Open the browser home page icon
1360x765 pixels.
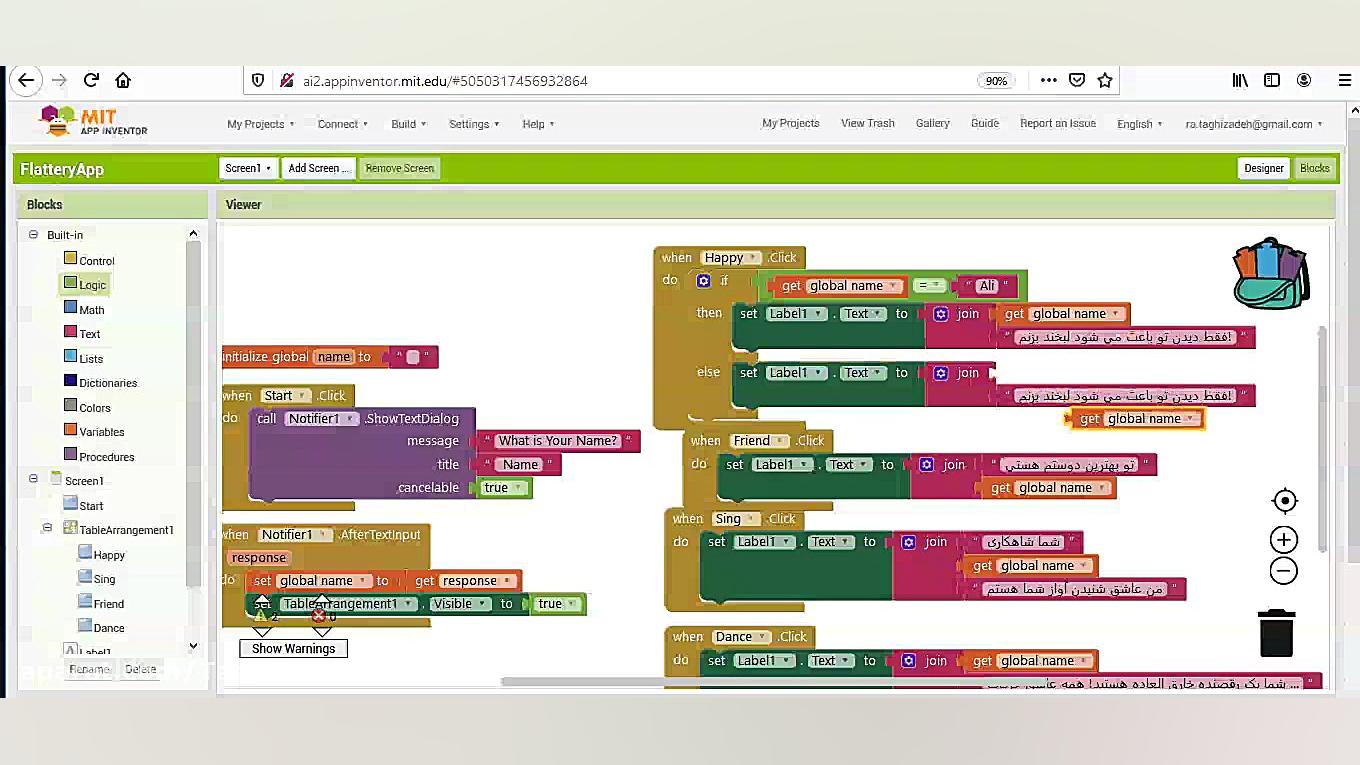123,80
